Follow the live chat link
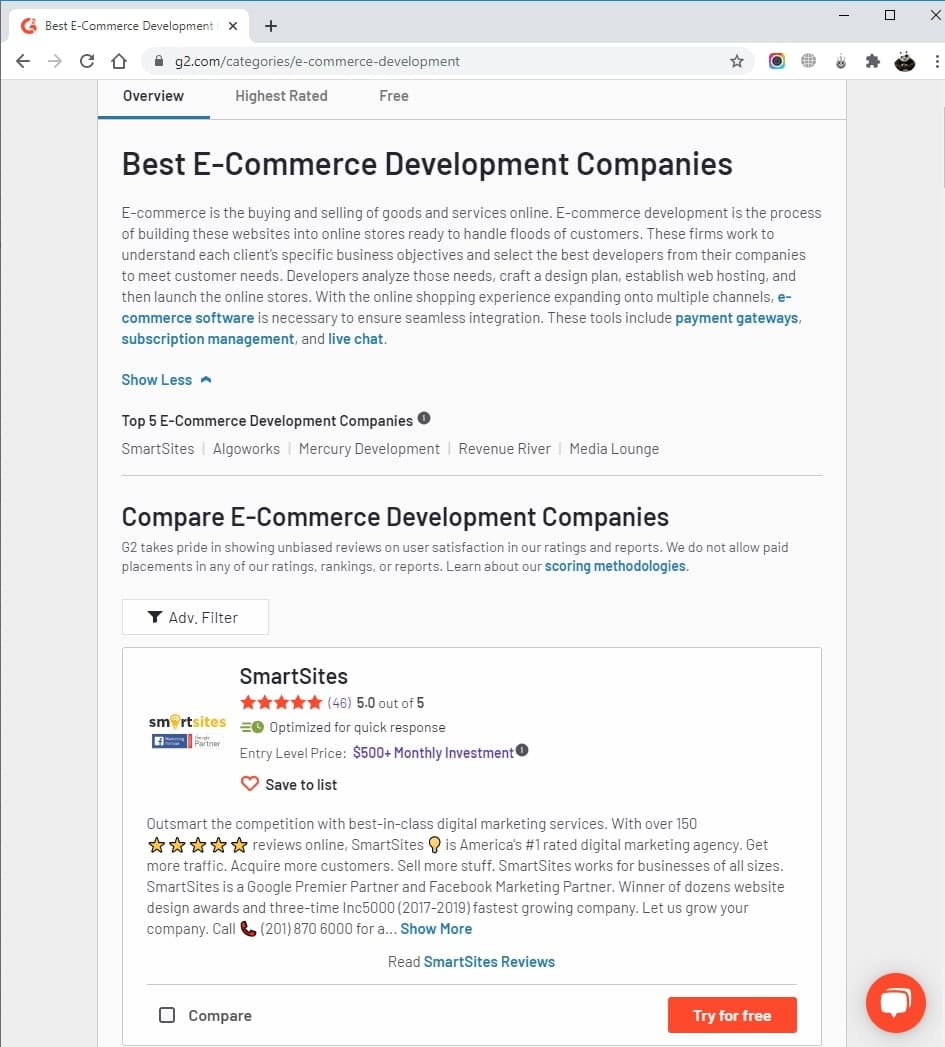The image size is (945, 1047). coord(355,339)
